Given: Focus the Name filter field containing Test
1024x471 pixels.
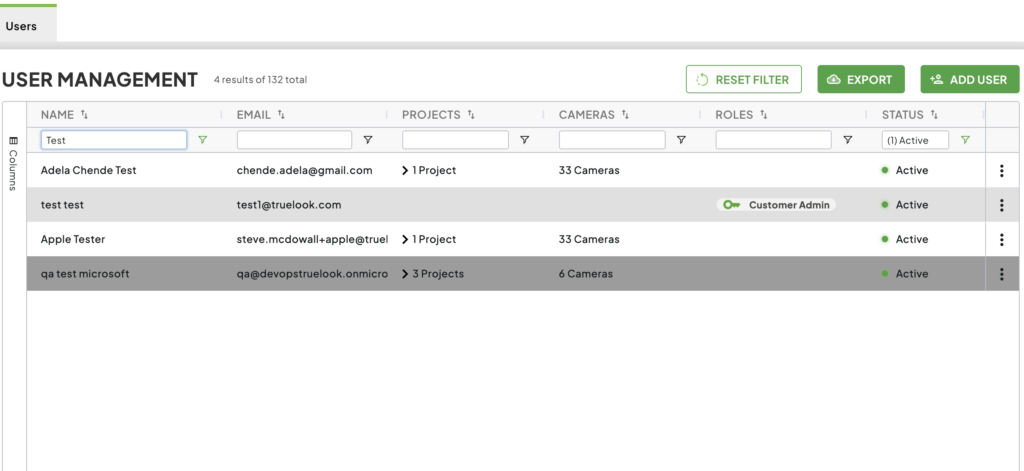Looking at the screenshot, I should 114,140.
